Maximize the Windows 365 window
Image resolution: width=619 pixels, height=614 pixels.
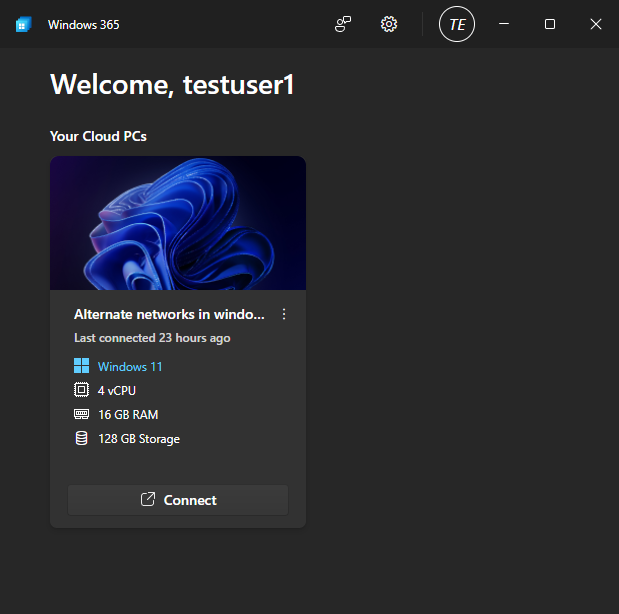[x=550, y=24]
